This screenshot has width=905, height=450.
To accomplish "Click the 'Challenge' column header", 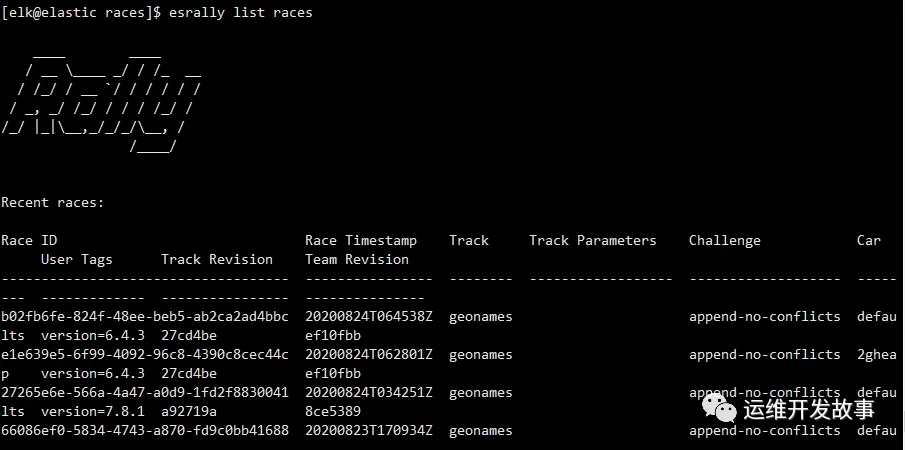I will pyautogui.click(x=725, y=241).
